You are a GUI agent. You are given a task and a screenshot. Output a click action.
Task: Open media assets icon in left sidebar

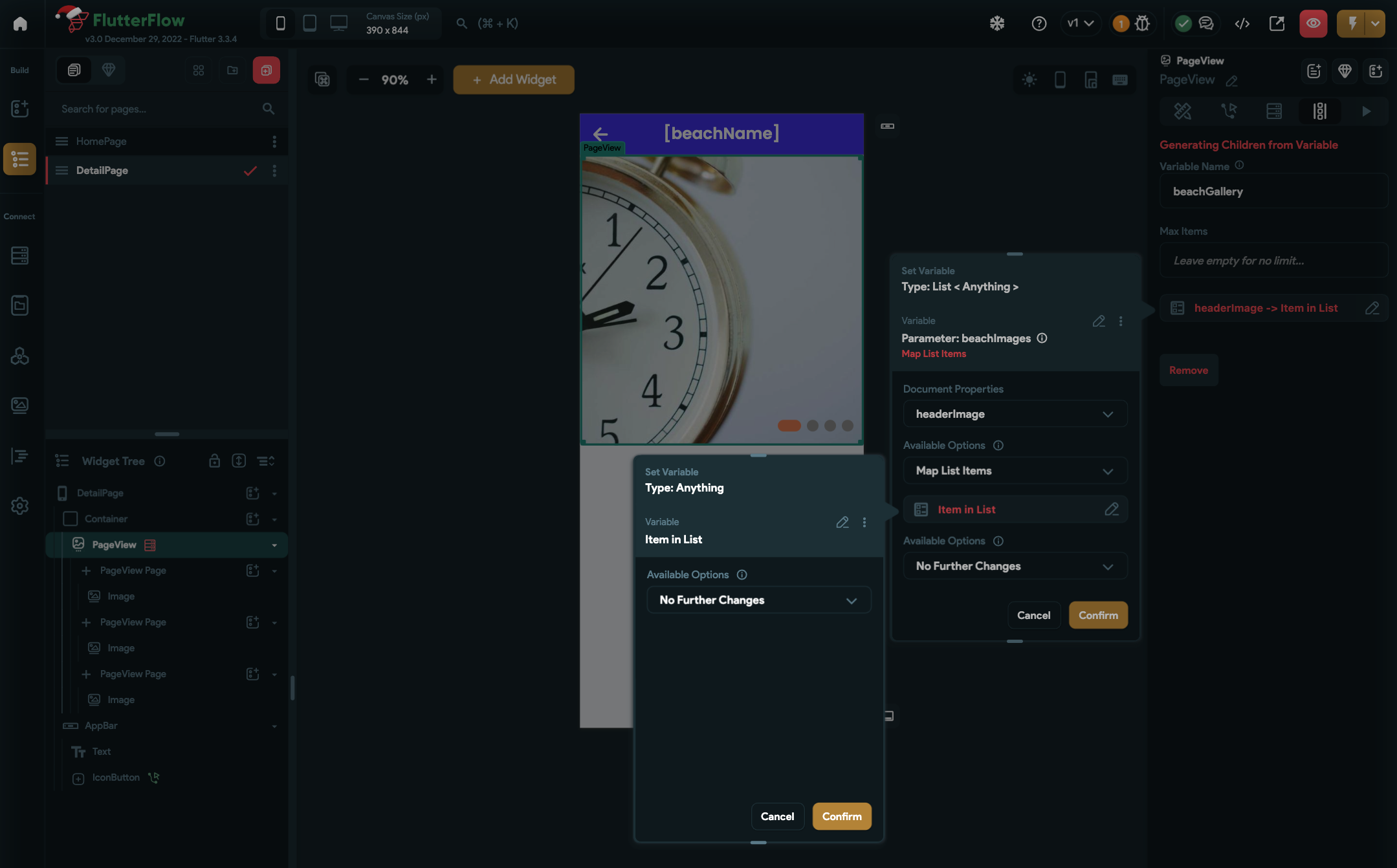tap(19, 406)
